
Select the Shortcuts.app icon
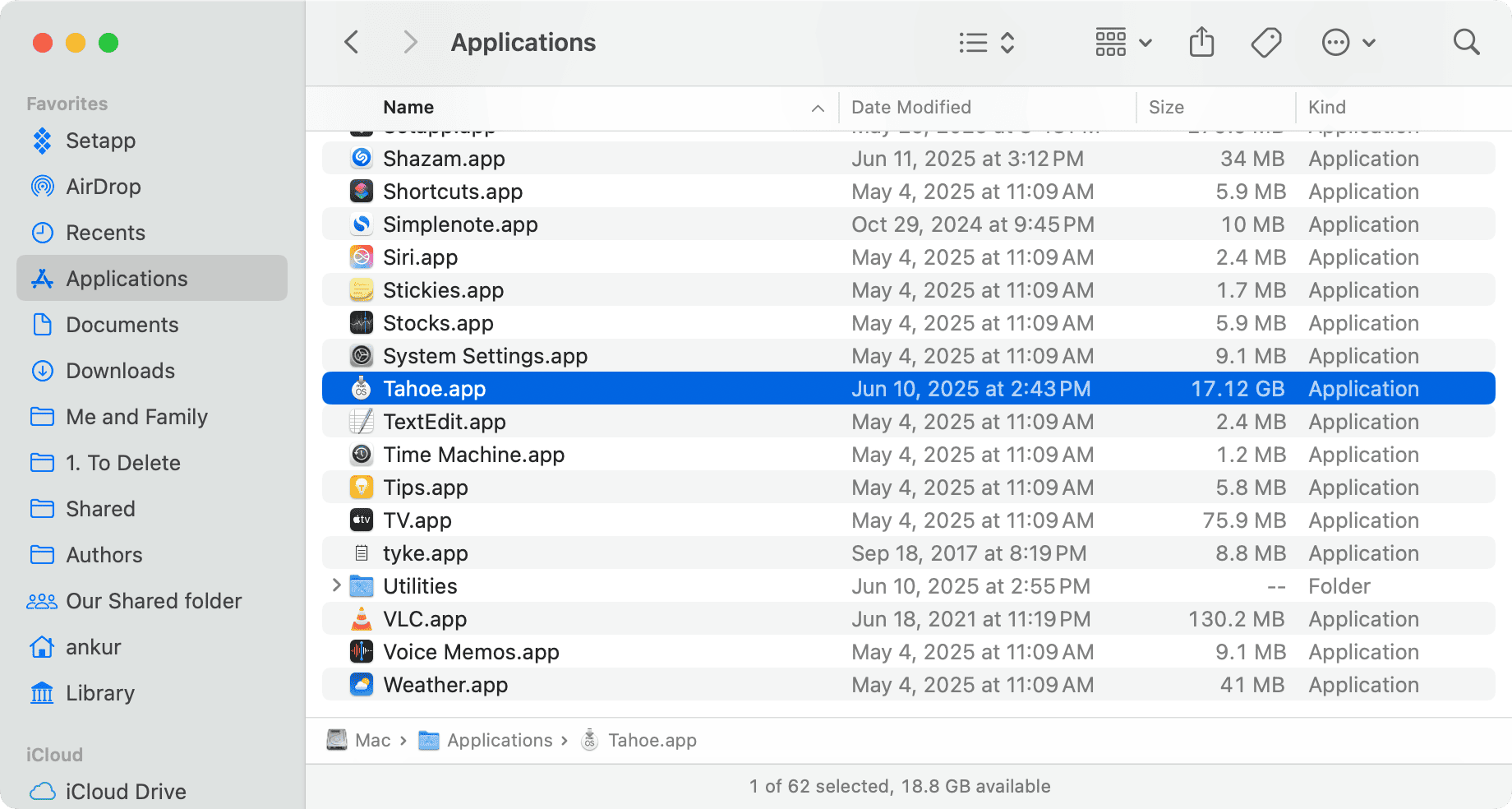click(362, 191)
